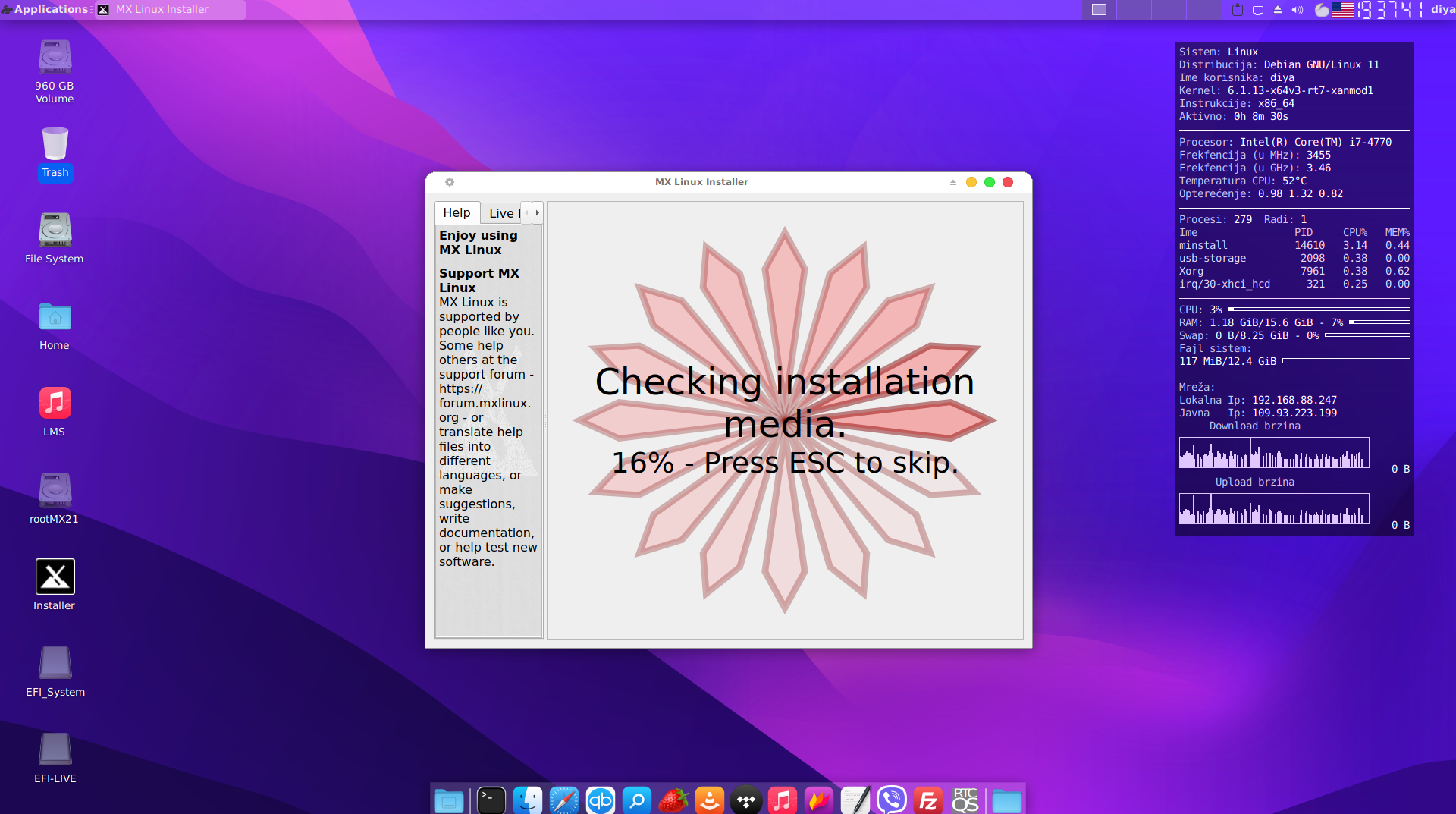Click the US flag keyboard layout indicator
The width and height of the screenshot is (1456, 814).
click(x=1343, y=10)
